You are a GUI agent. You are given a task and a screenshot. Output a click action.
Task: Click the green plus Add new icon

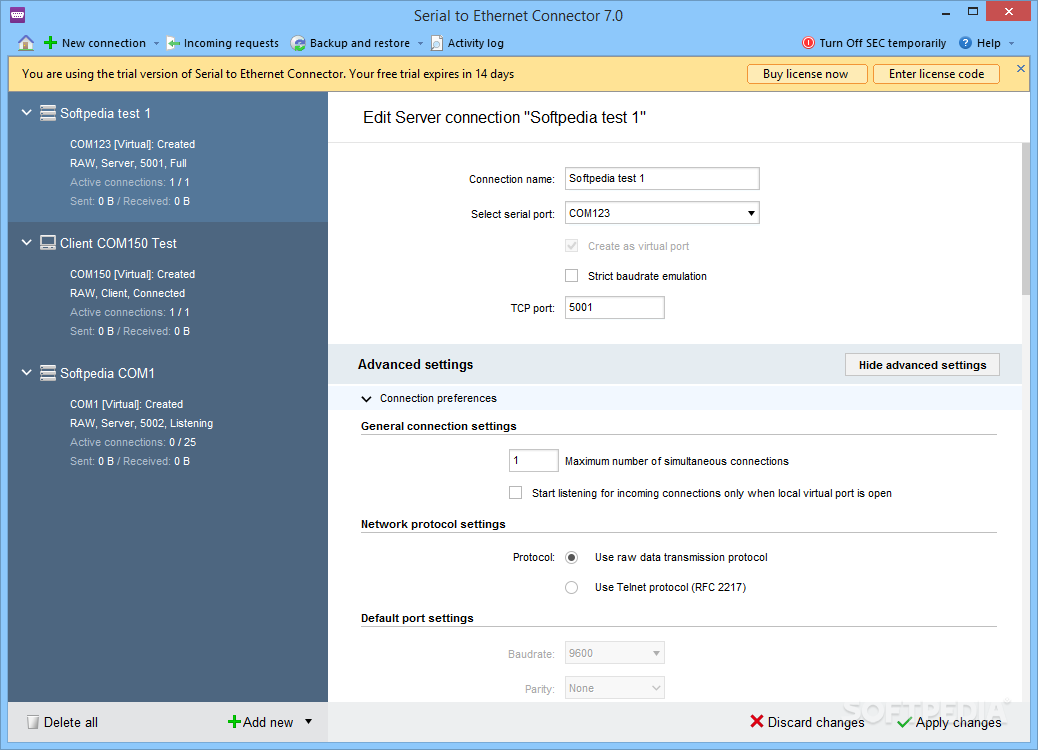(x=234, y=722)
